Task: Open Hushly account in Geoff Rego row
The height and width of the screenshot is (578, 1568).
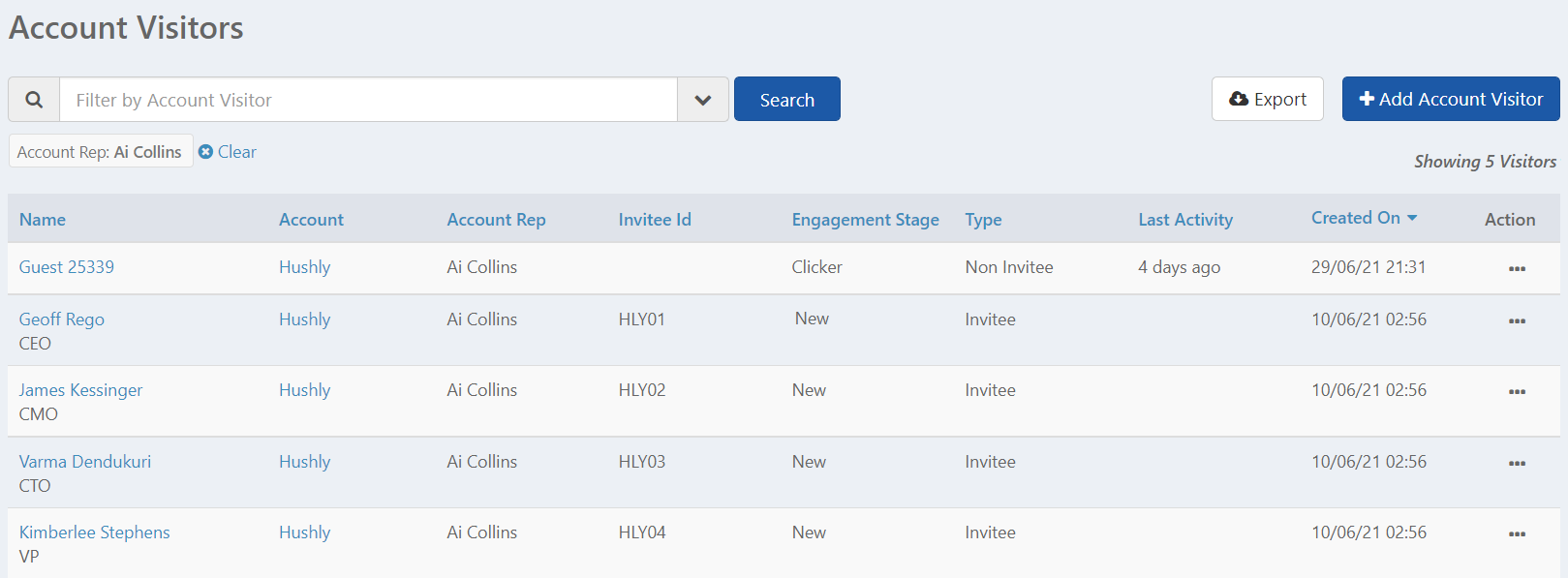Action: (304, 319)
